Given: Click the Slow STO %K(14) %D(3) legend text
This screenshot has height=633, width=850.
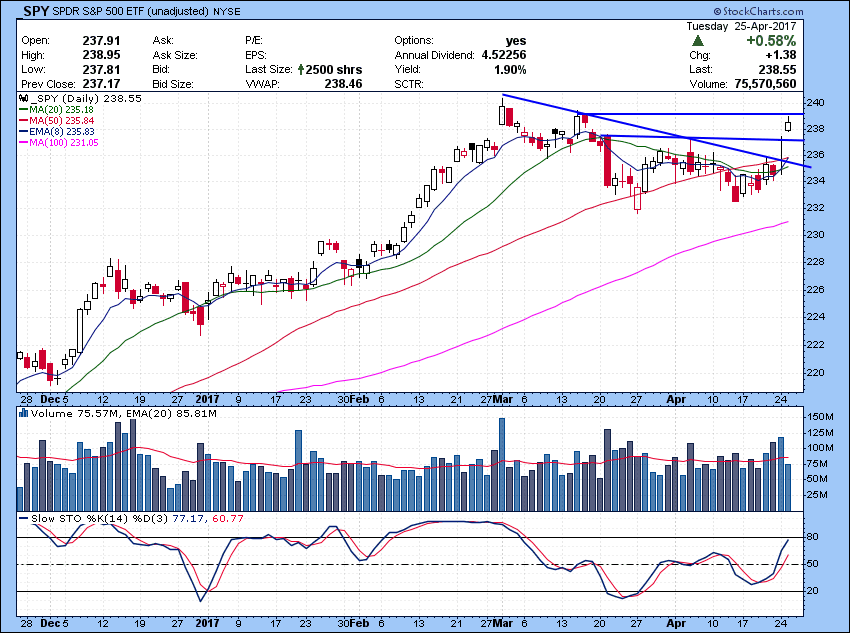Looking at the screenshot, I should pos(99,519).
